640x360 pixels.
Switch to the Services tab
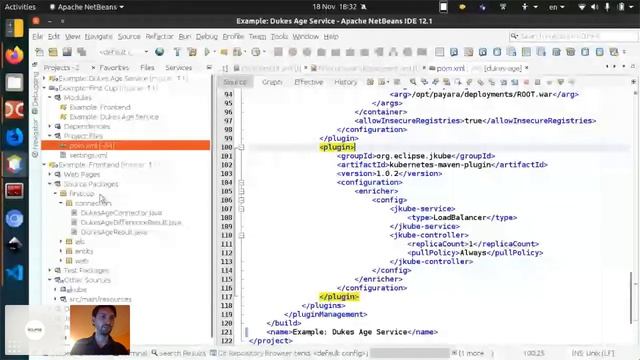click(x=178, y=67)
